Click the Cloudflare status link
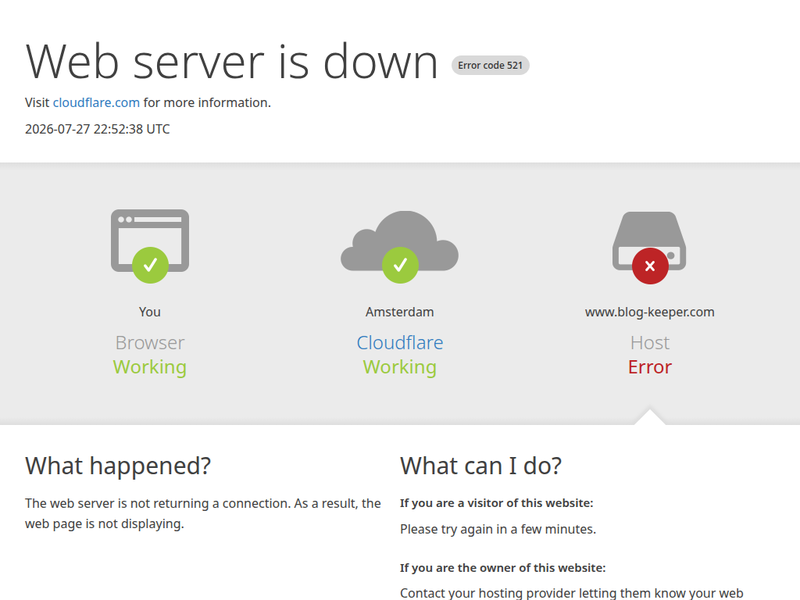Image resolution: width=800 pixels, height=600 pixels. [399, 342]
